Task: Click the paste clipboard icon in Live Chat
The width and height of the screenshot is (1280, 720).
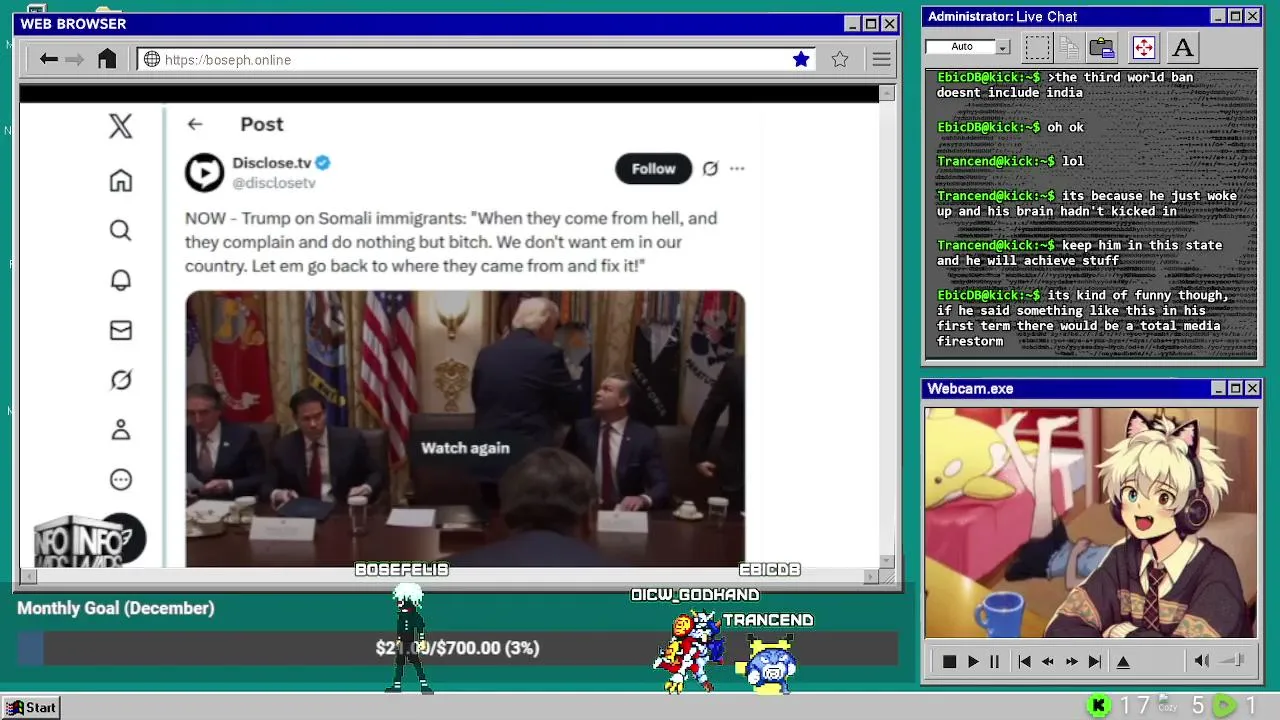Action: point(1102,47)
